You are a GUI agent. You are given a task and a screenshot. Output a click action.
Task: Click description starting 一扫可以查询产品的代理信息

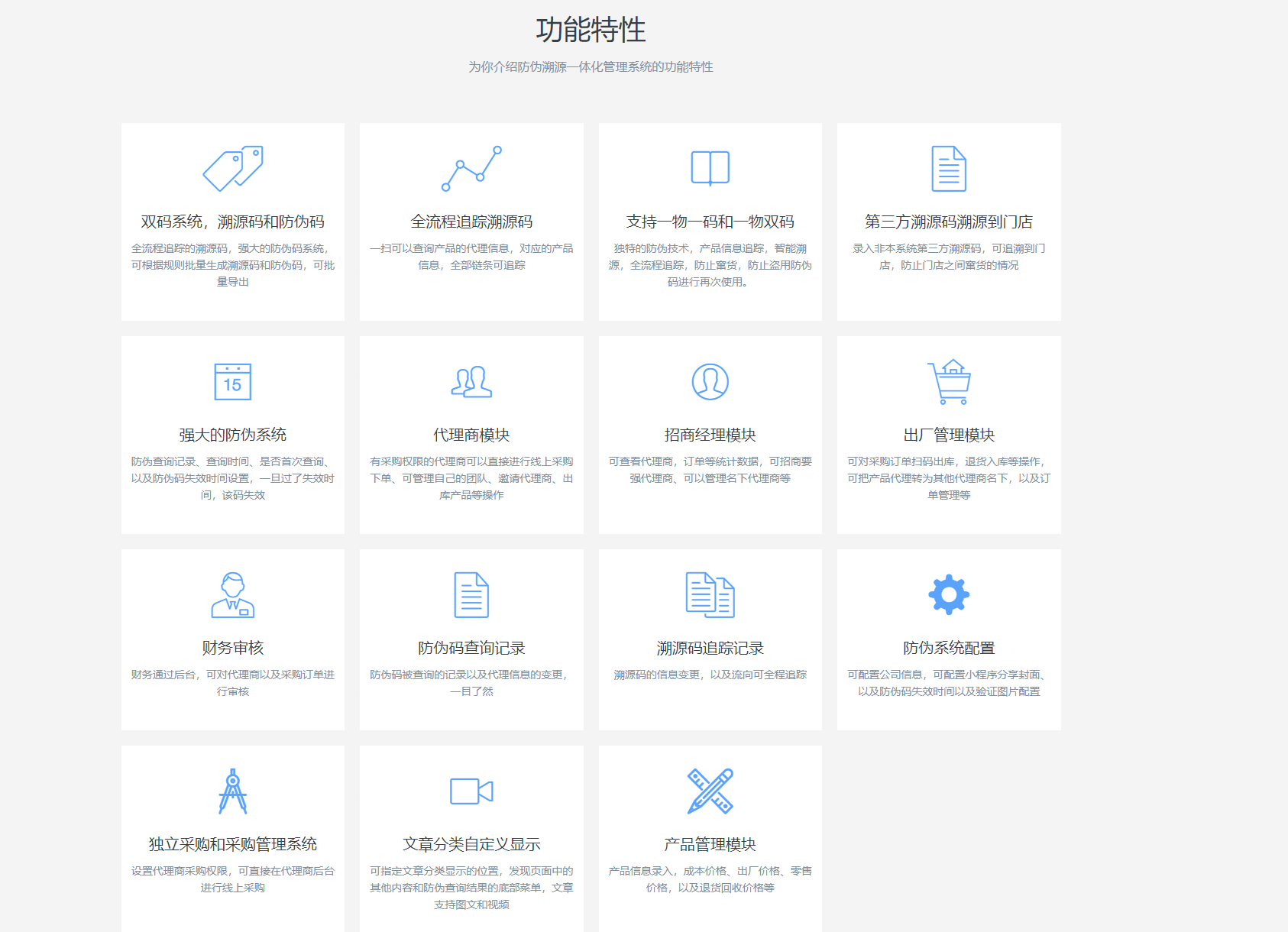(471, 257)
